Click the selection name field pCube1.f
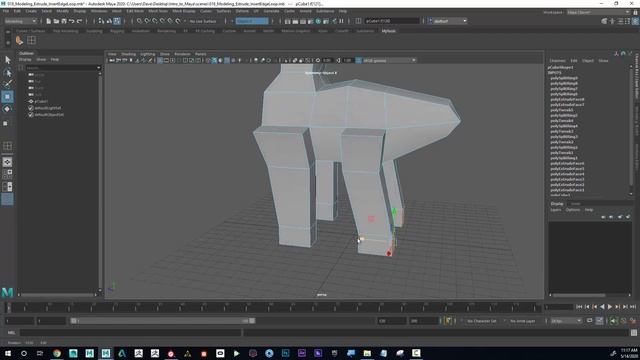This screenshot has width=640, height=360. 392,21
